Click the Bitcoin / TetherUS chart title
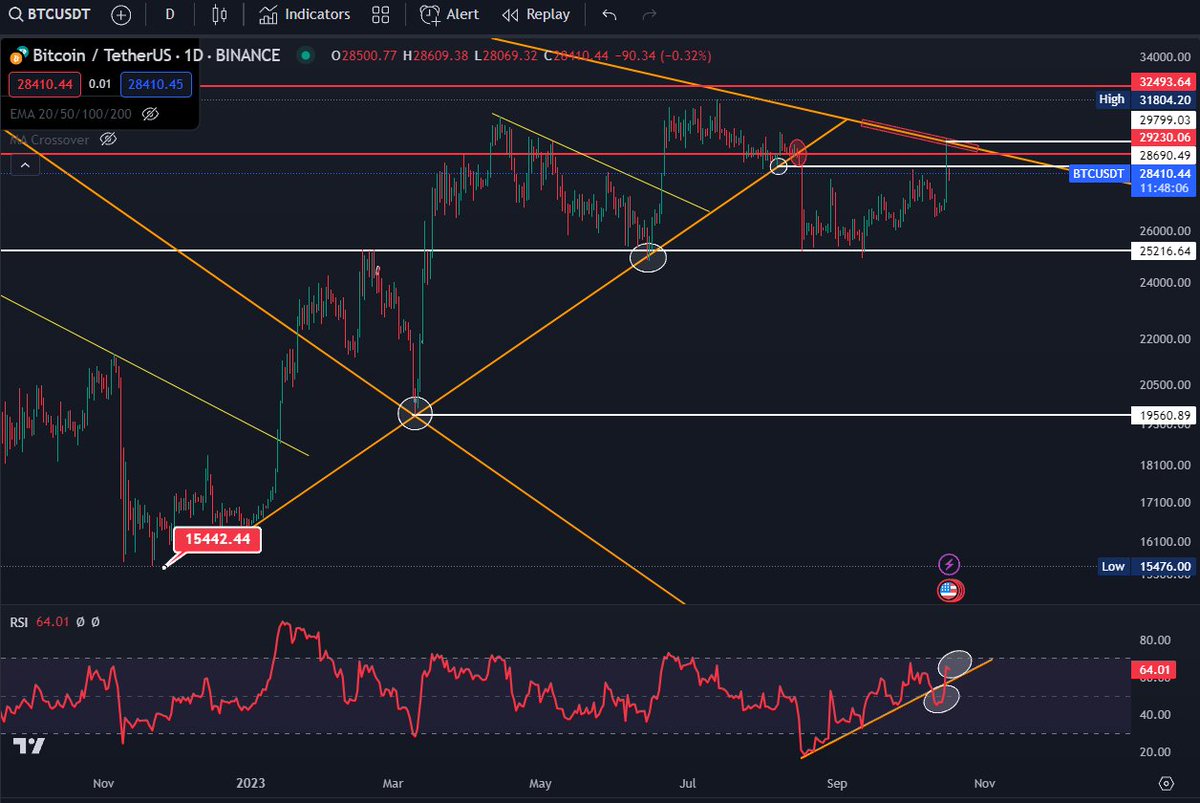Image resolution: width=1200 pixels, height=803 pixels. click(157, 55)
